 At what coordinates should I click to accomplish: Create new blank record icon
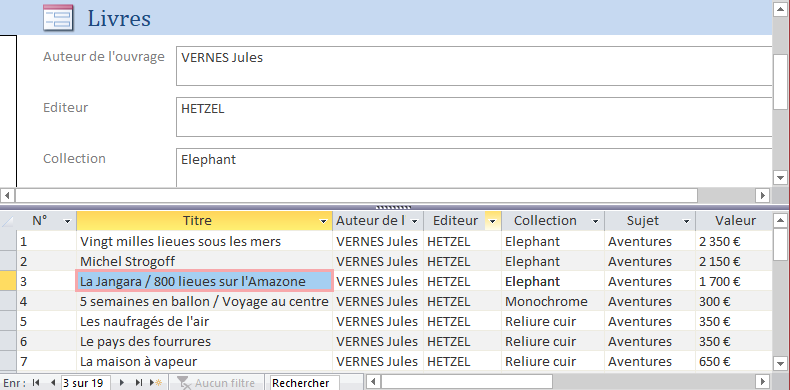[156, 383]
